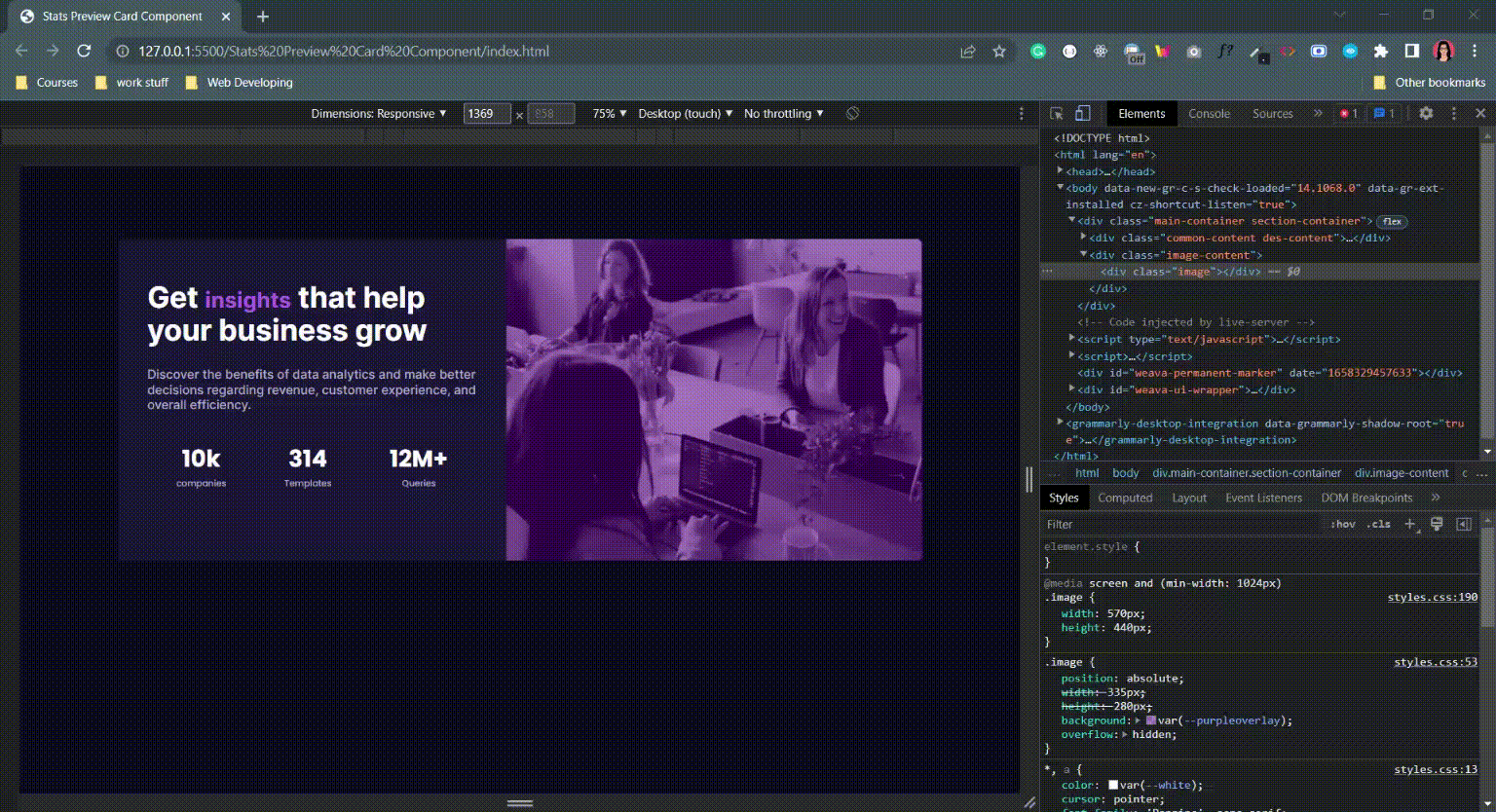The width and height of the screenshot is (1496, 812).
Task: Close the DevTools panel
Action: (x=1480, y=114)
